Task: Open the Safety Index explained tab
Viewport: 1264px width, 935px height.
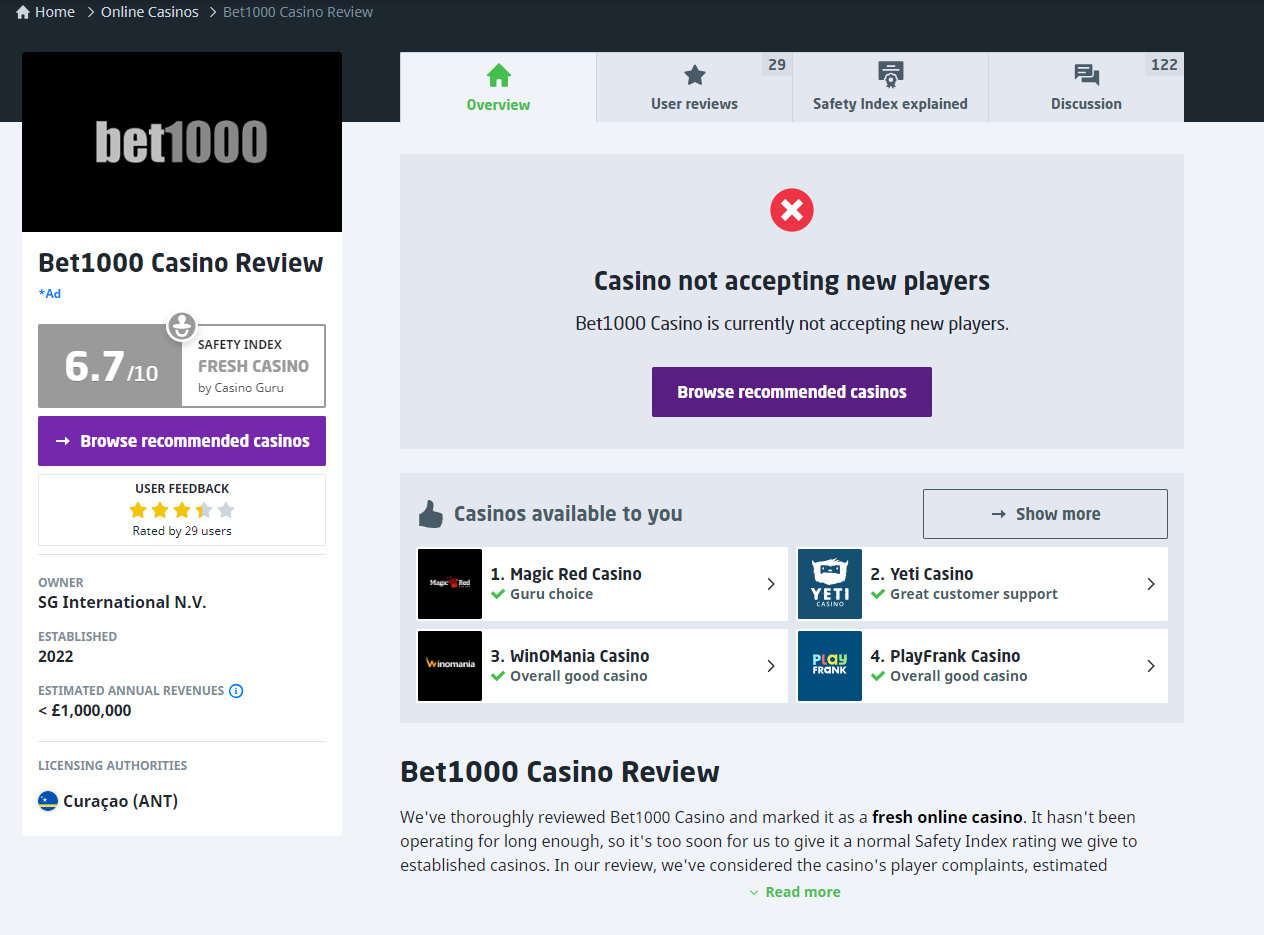Action: pos(890,88)
